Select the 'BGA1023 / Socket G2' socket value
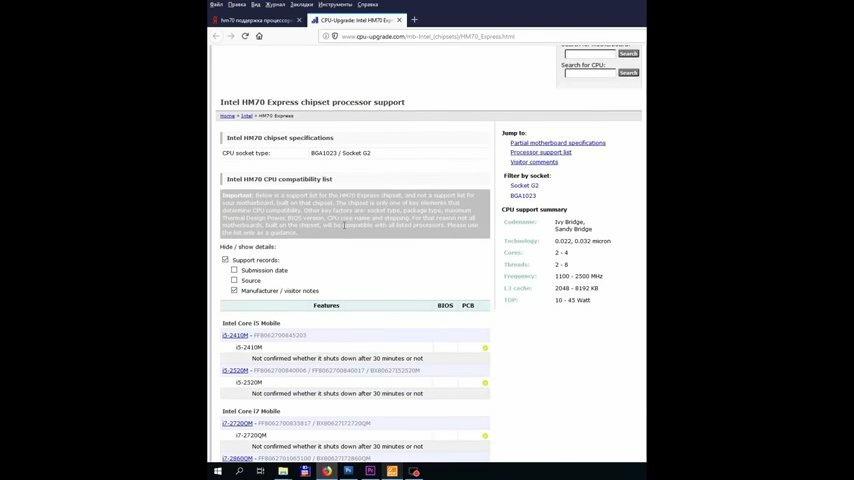The width and height of the screenshot is (854, 480). [340, 153]
